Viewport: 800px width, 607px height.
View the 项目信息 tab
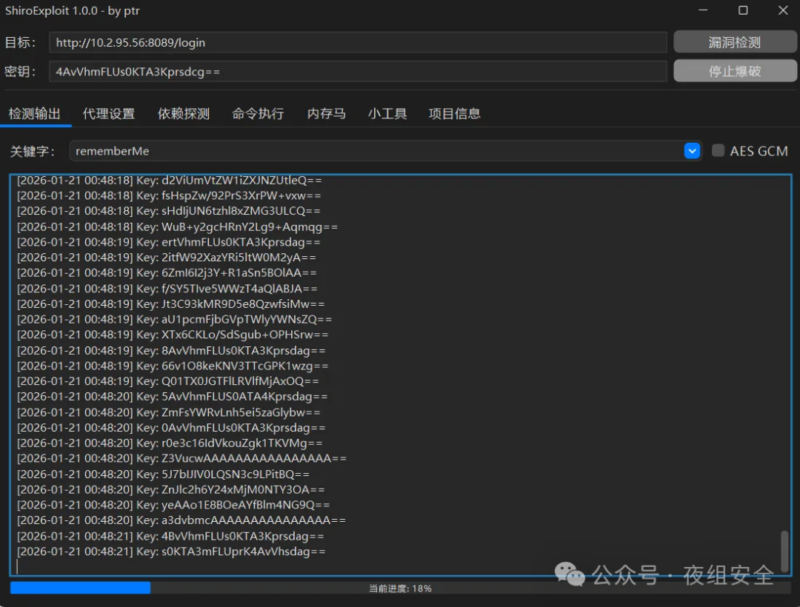pyautogui.click(x=455, y=114)
